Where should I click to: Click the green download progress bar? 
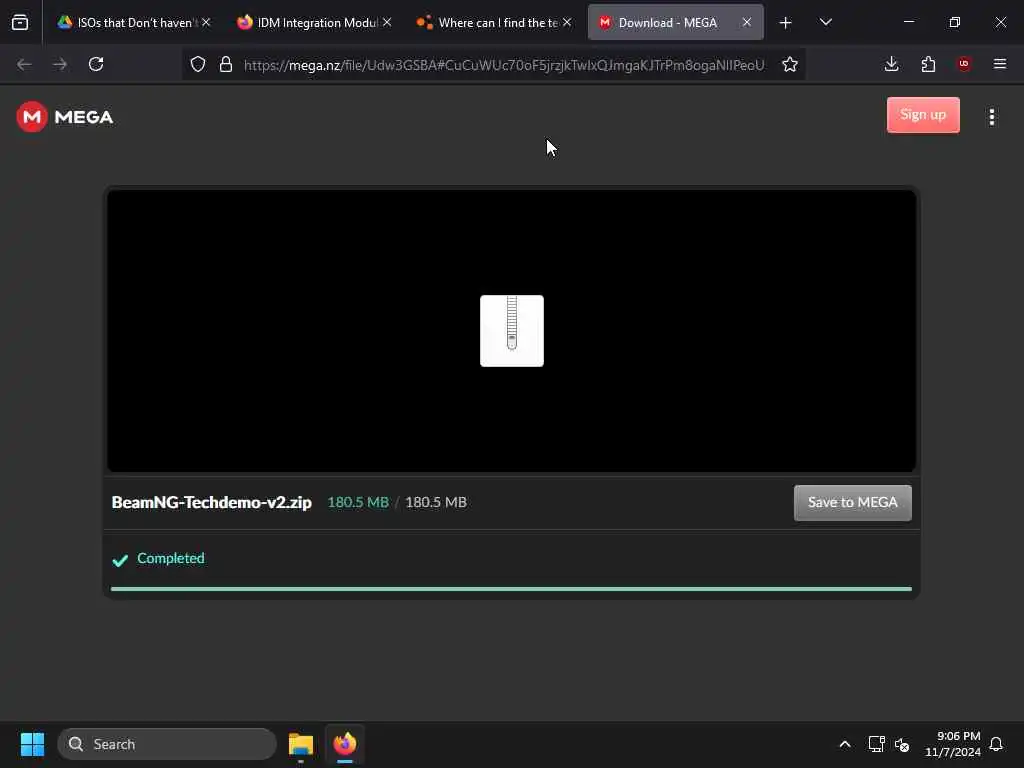coord(511,589)
